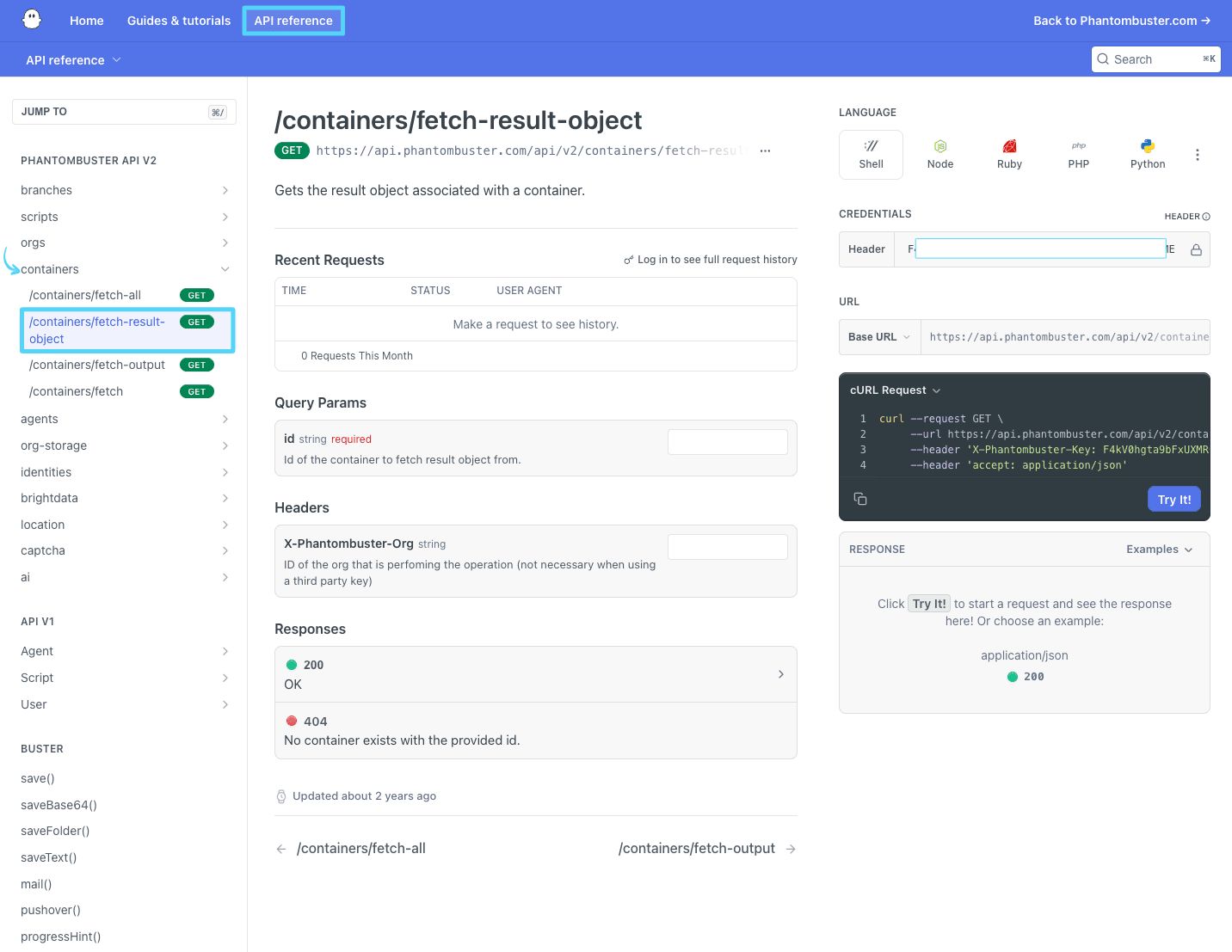
Task: Select PHP language icon
Action: click(x=1079, y=155)
